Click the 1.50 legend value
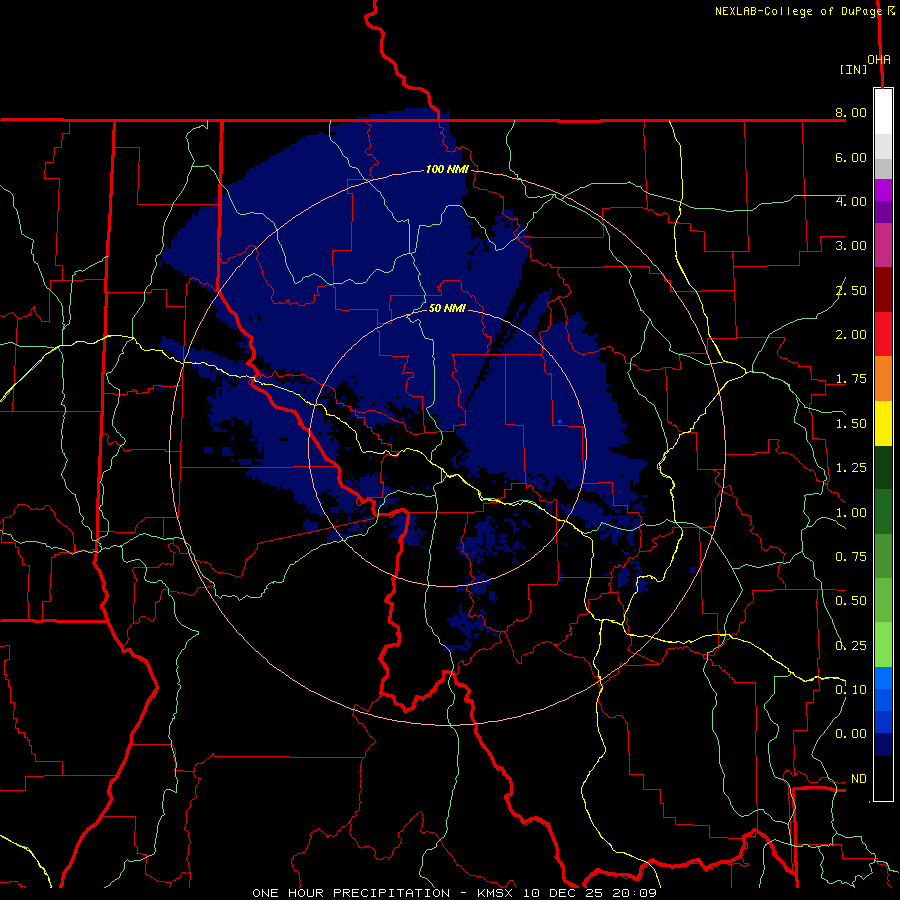This screenshot has height=900, width=900. pyautogui.click(x=851, y=424)
